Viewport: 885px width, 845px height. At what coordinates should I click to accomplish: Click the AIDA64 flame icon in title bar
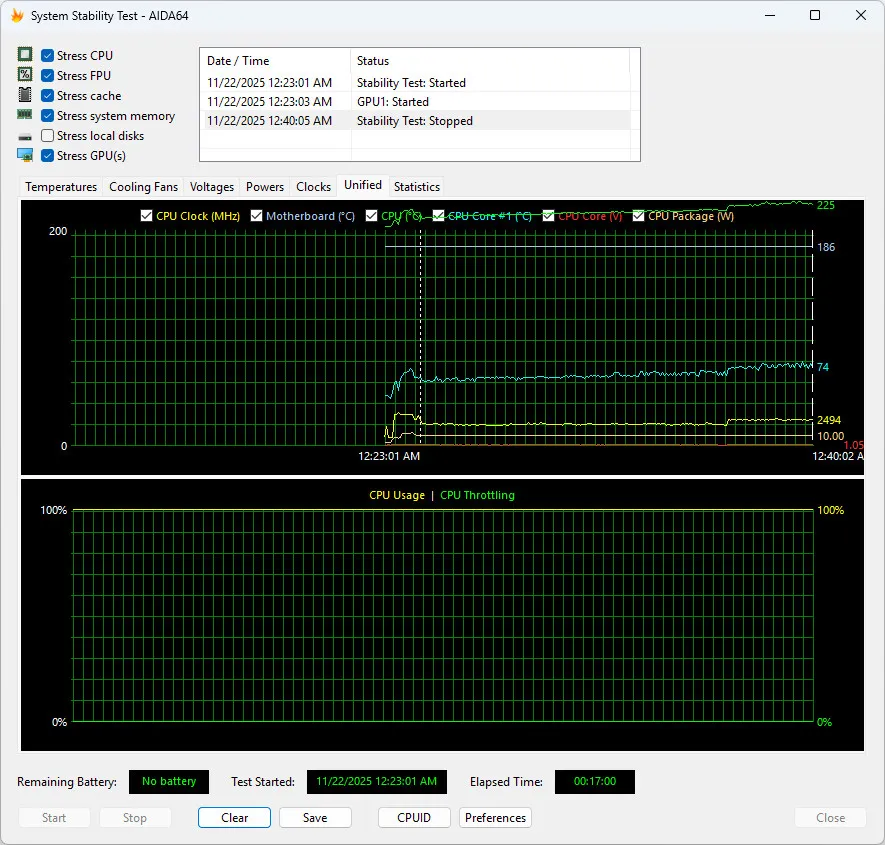(17, 16)
